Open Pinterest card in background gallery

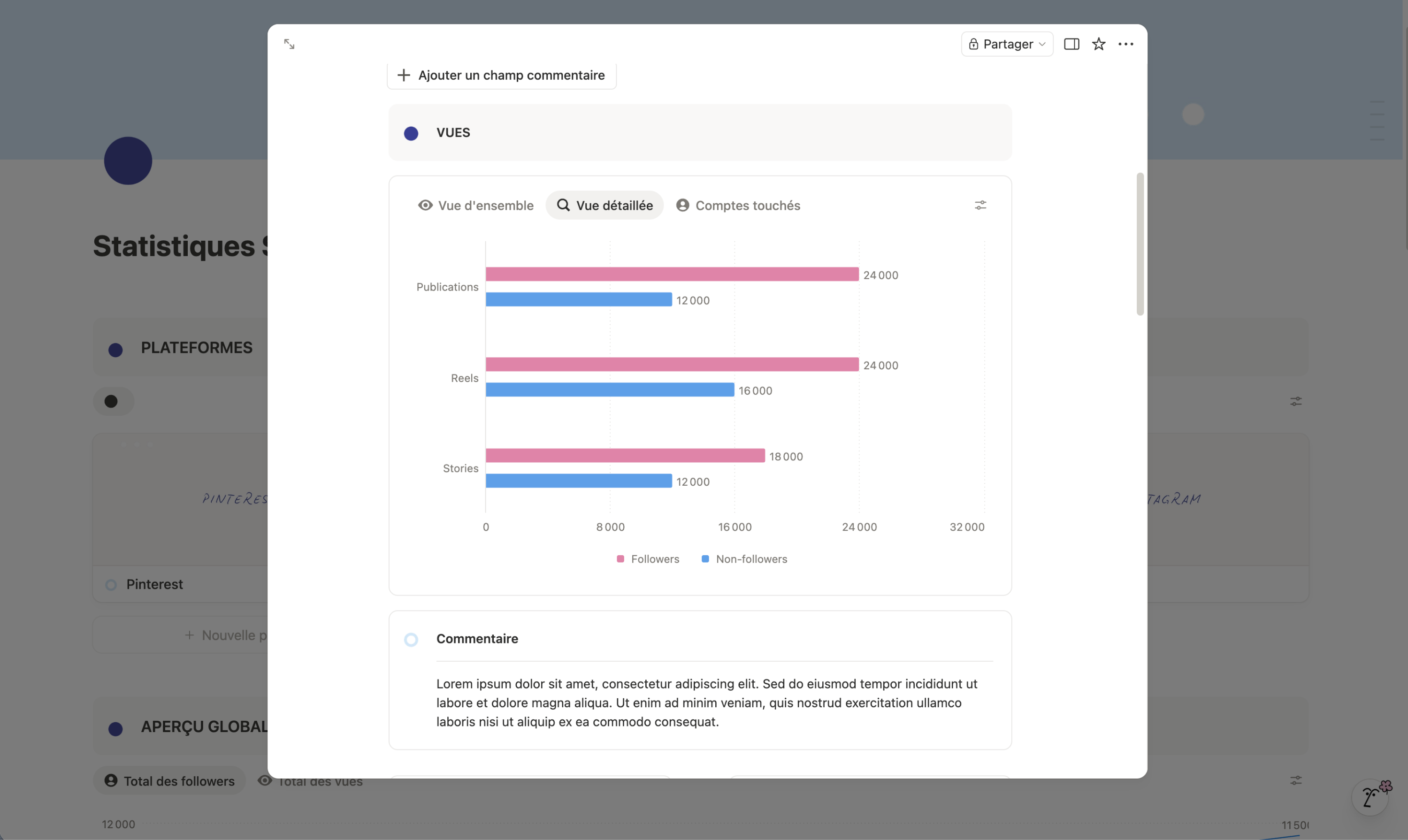pos(180,518)
